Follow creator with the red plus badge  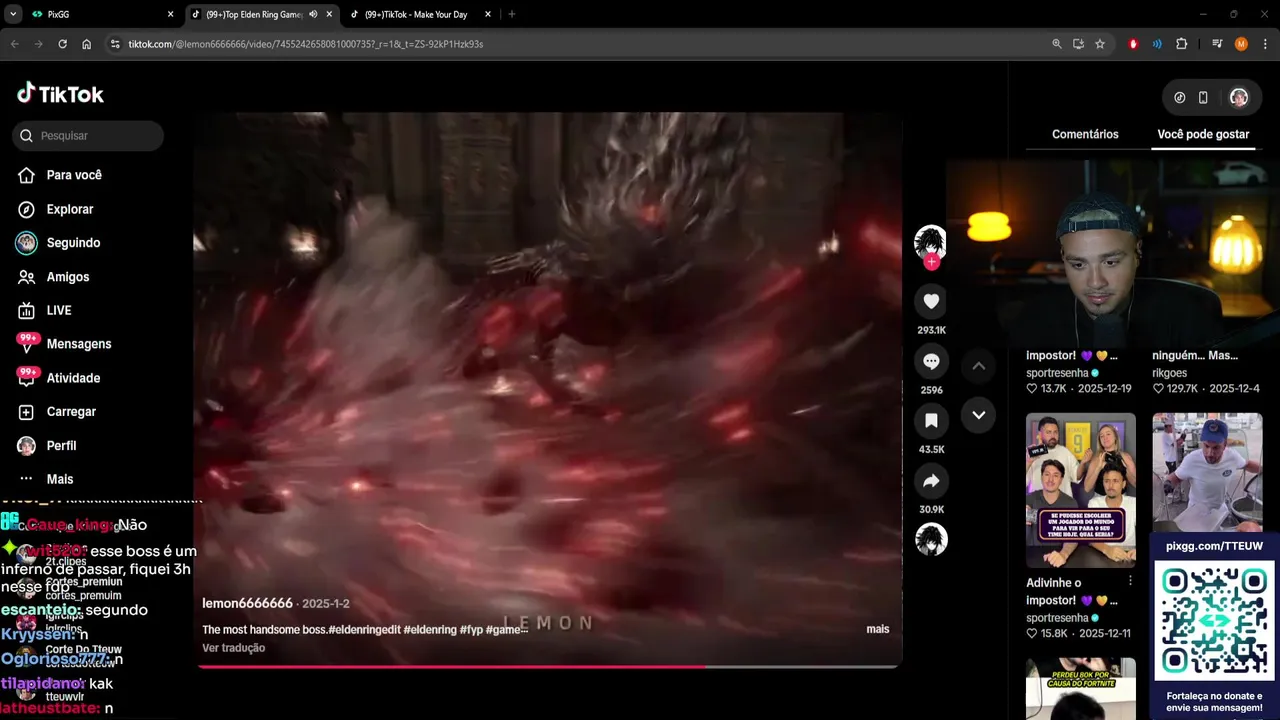point(931,262)
